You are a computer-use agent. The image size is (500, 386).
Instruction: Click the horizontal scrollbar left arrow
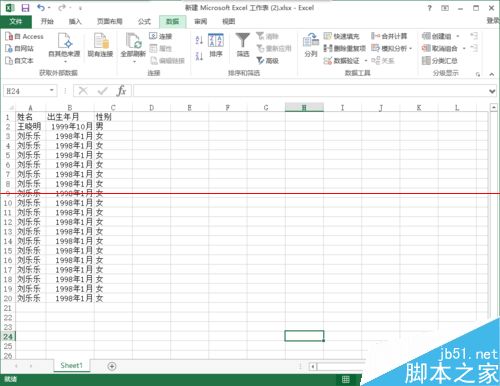(313, 367)
